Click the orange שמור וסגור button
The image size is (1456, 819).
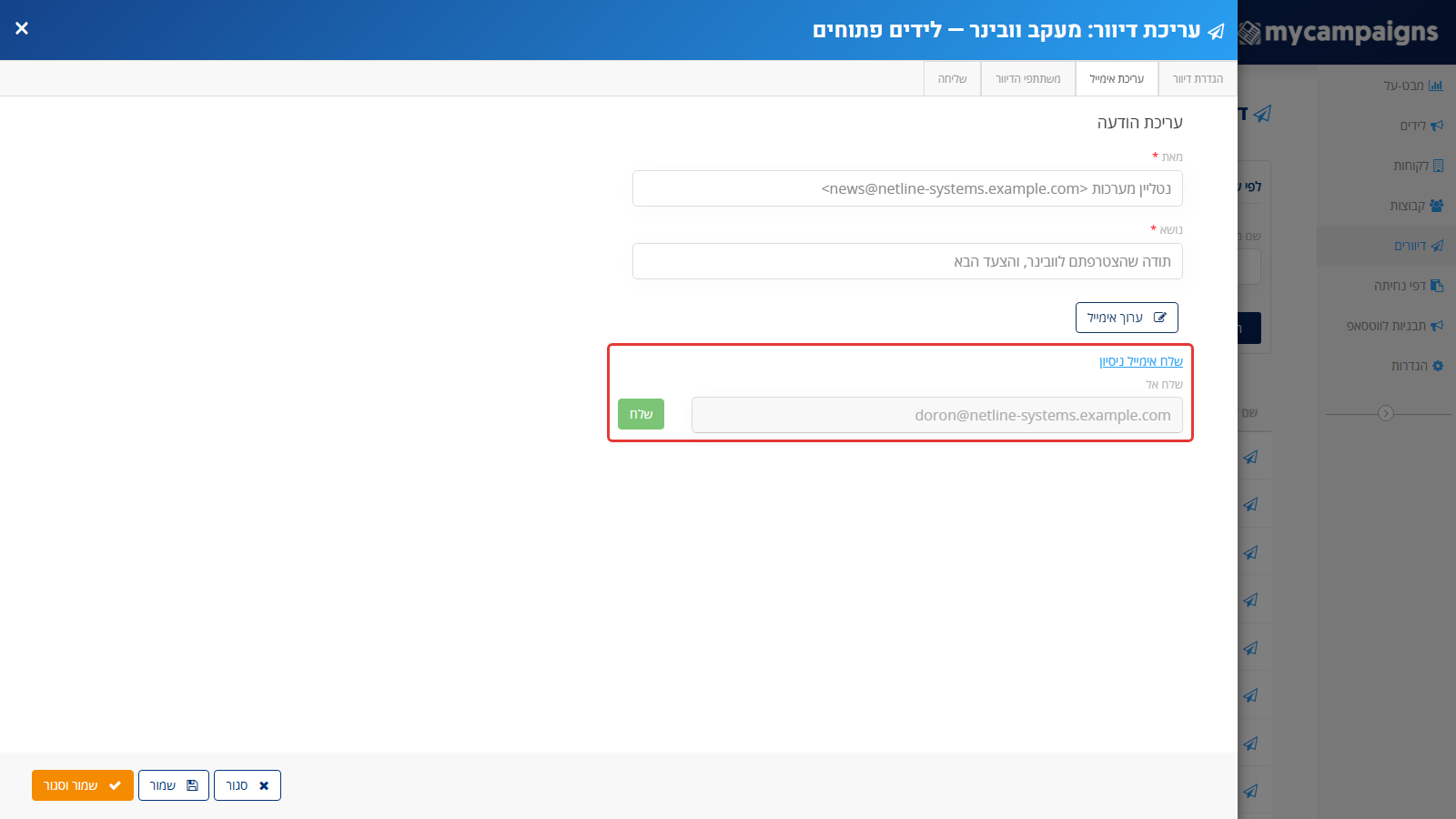click(x=83, y=785)
